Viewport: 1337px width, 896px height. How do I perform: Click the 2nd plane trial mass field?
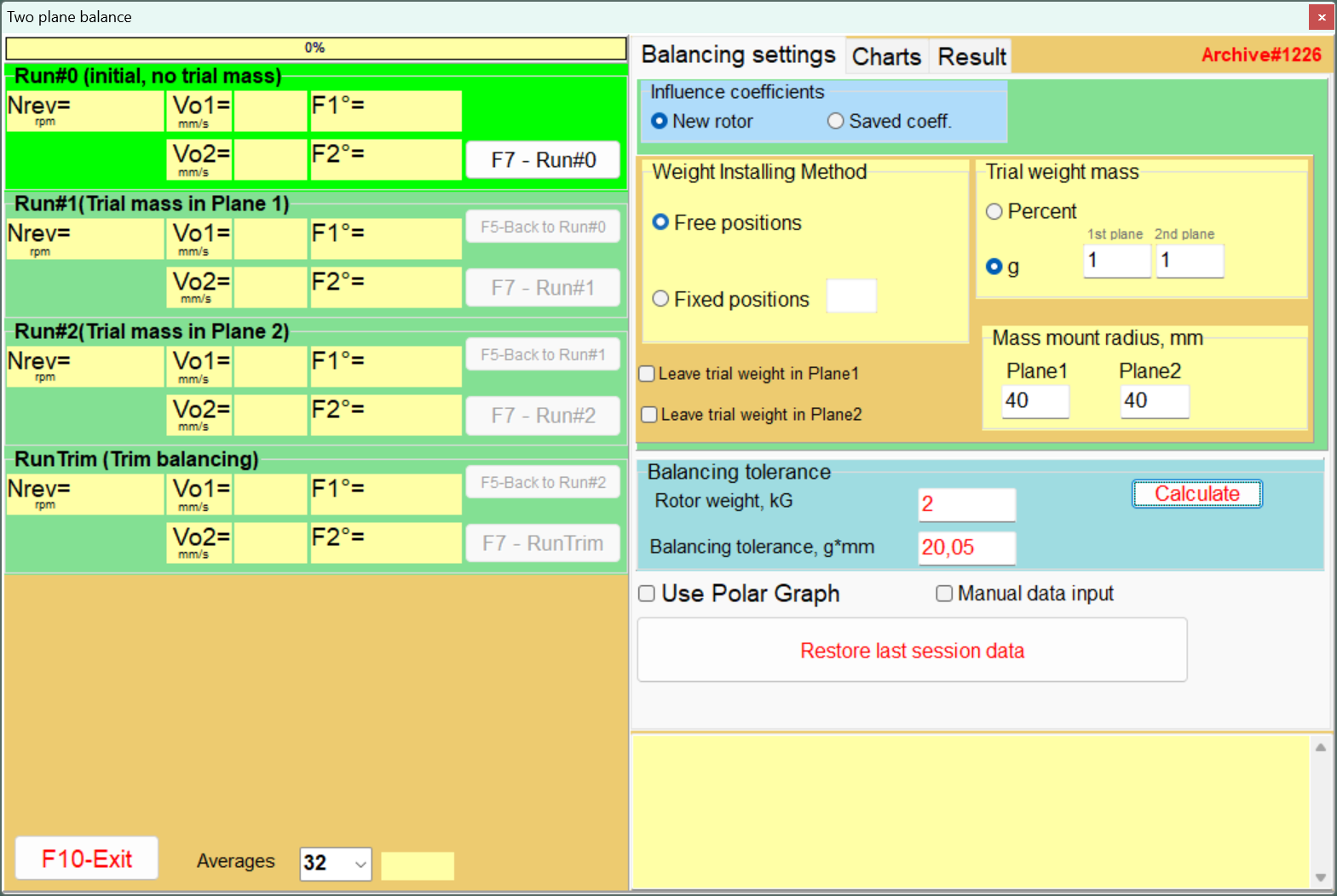point(1189,261)
